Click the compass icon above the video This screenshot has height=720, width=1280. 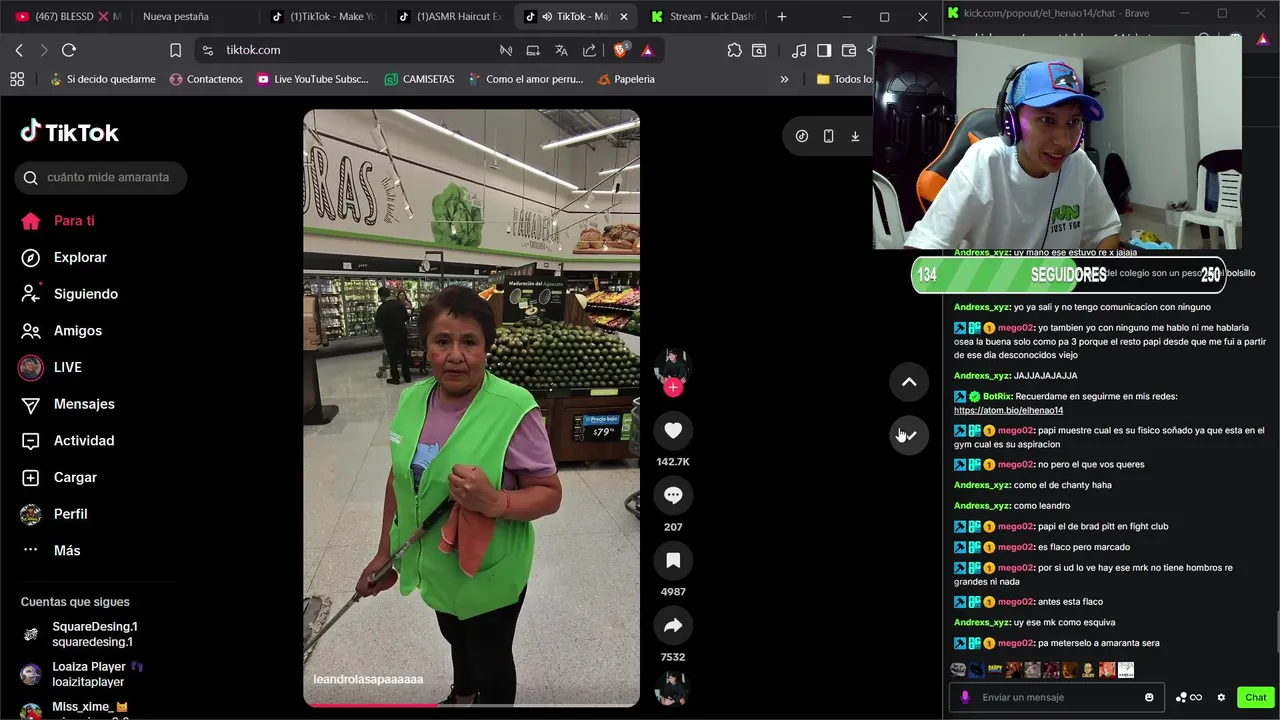pos(802,136)
